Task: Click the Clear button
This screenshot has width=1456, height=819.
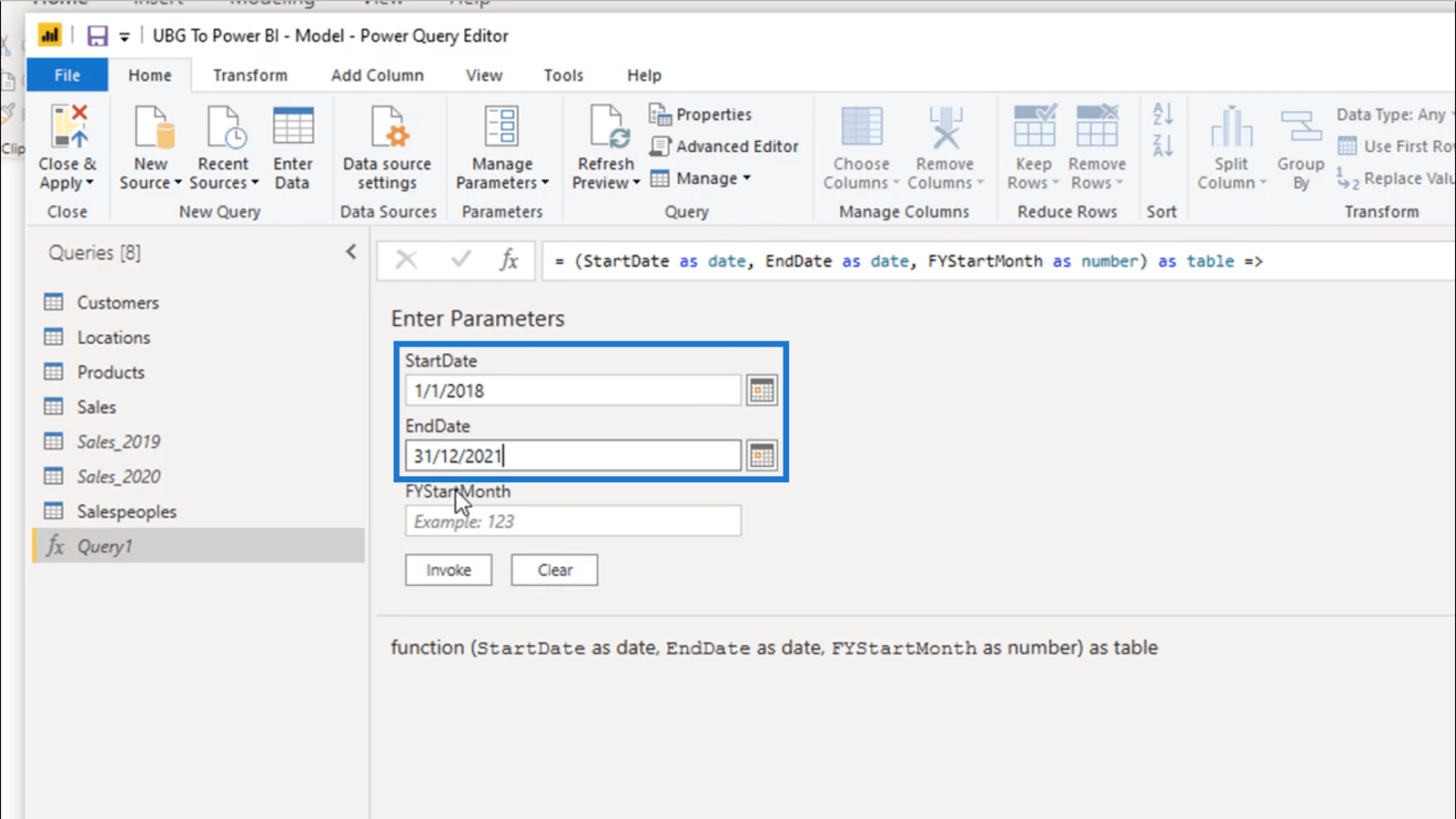Action: 554,570
